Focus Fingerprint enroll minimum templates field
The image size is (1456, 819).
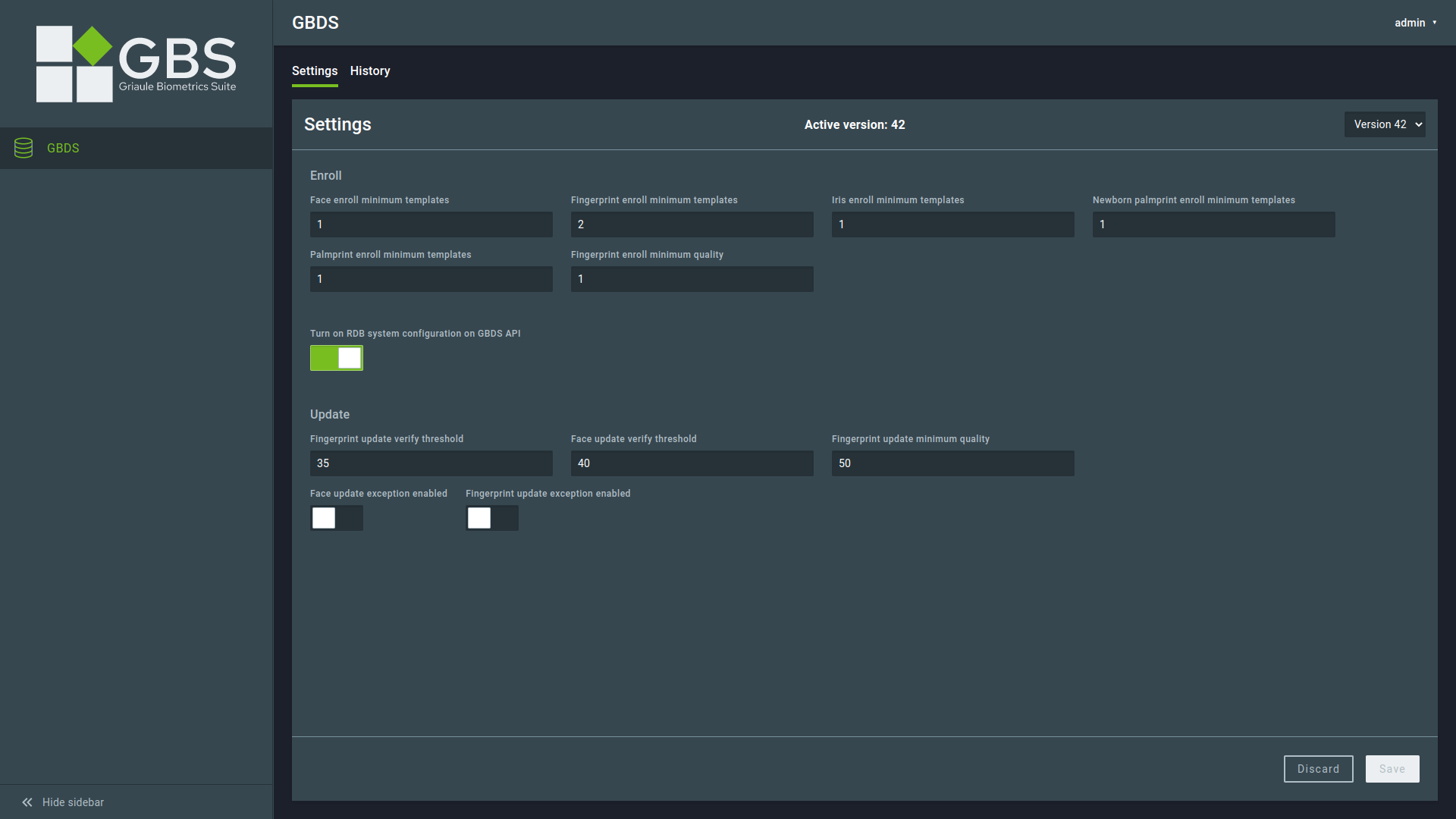point(692,224)
